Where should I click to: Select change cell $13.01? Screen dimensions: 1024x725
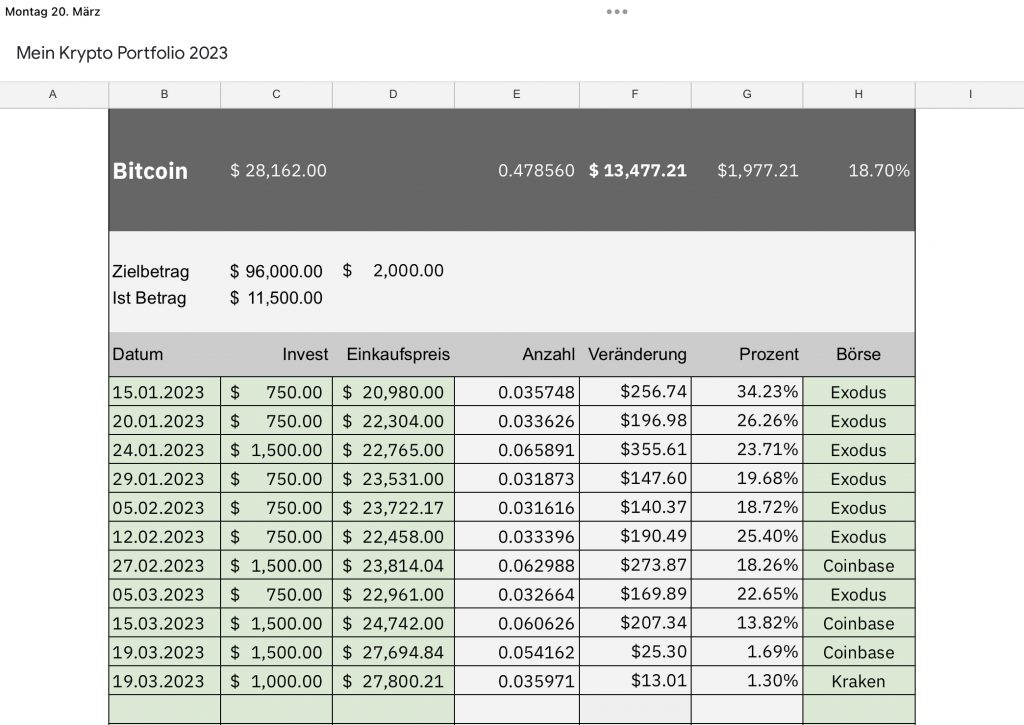[635, 681]
